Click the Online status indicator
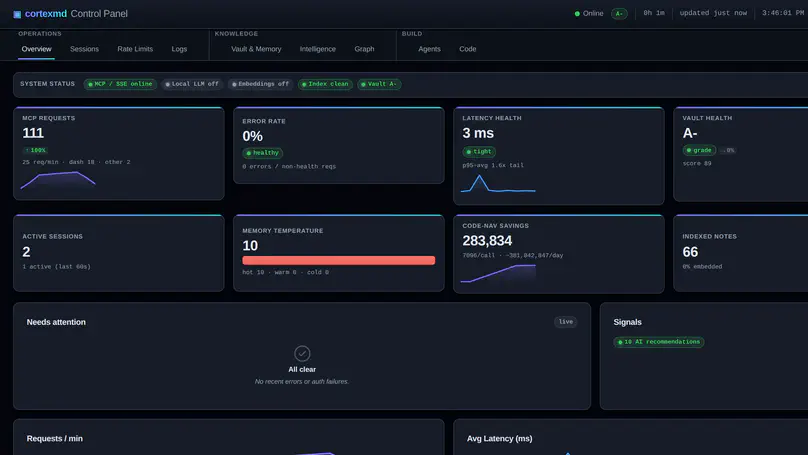Viewport: 808px width, 455px height. (x=589, y=13)
